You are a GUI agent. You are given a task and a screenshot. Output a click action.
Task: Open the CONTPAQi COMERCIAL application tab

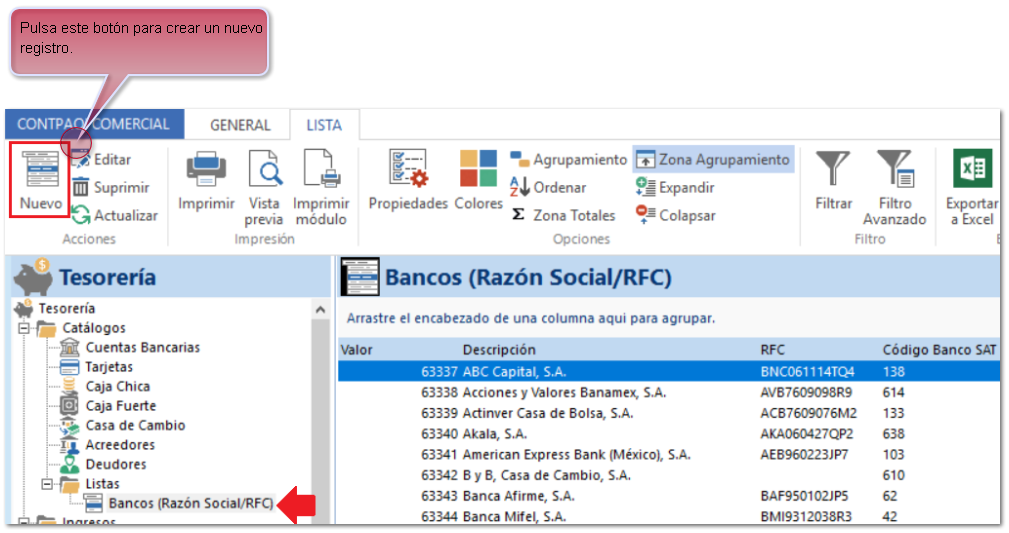click(94, 124)
